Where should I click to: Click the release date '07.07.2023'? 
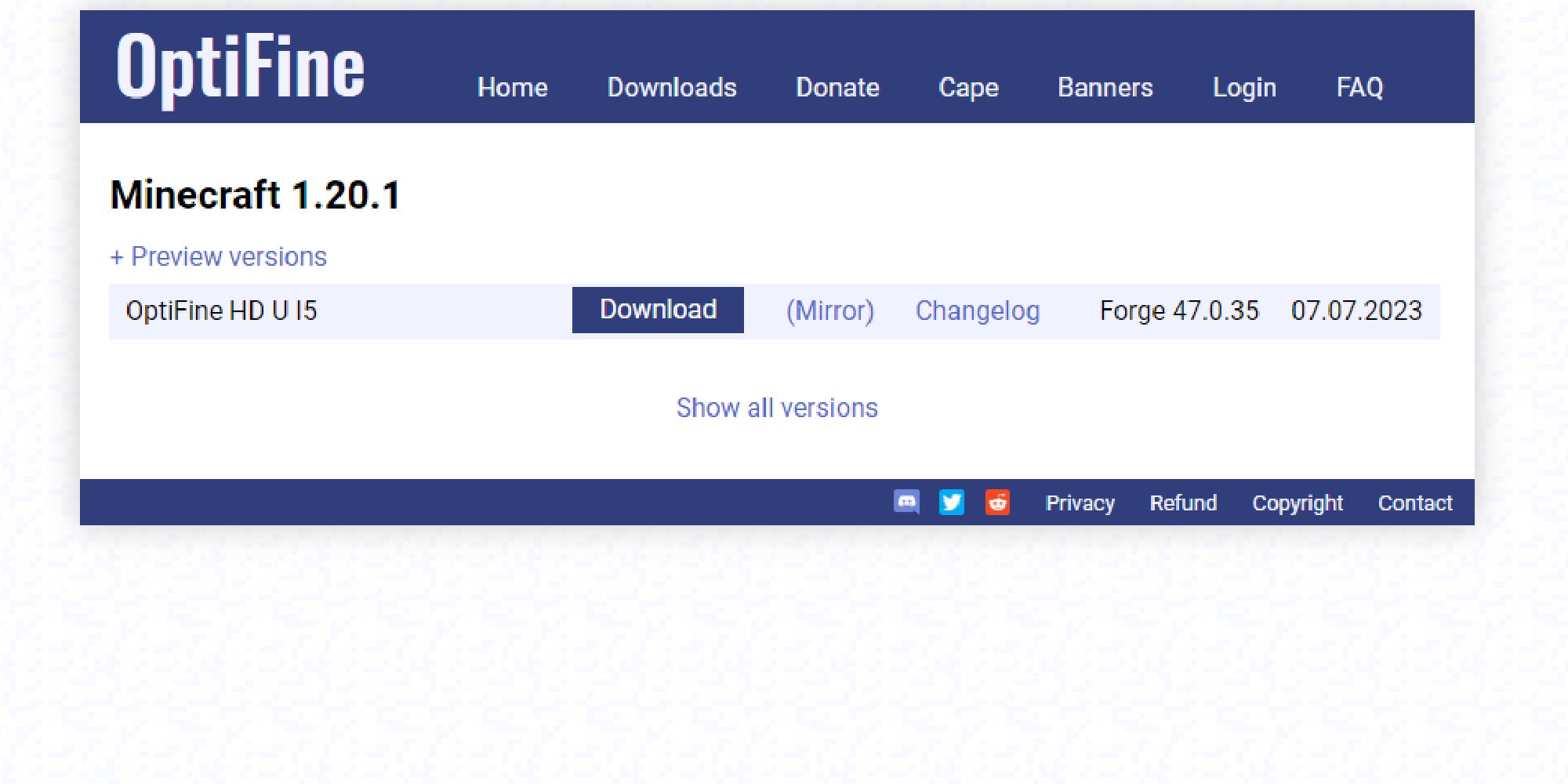tap(1356, 310)
